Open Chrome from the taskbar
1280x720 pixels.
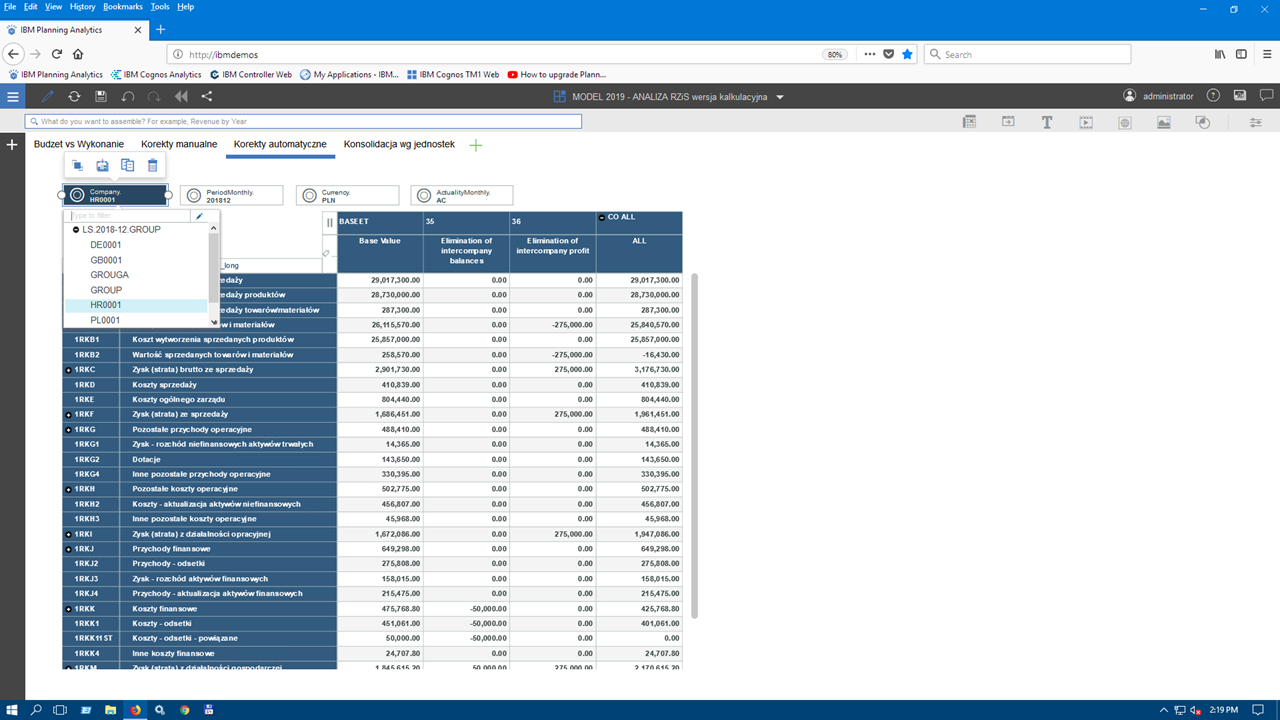coord(184,710)
